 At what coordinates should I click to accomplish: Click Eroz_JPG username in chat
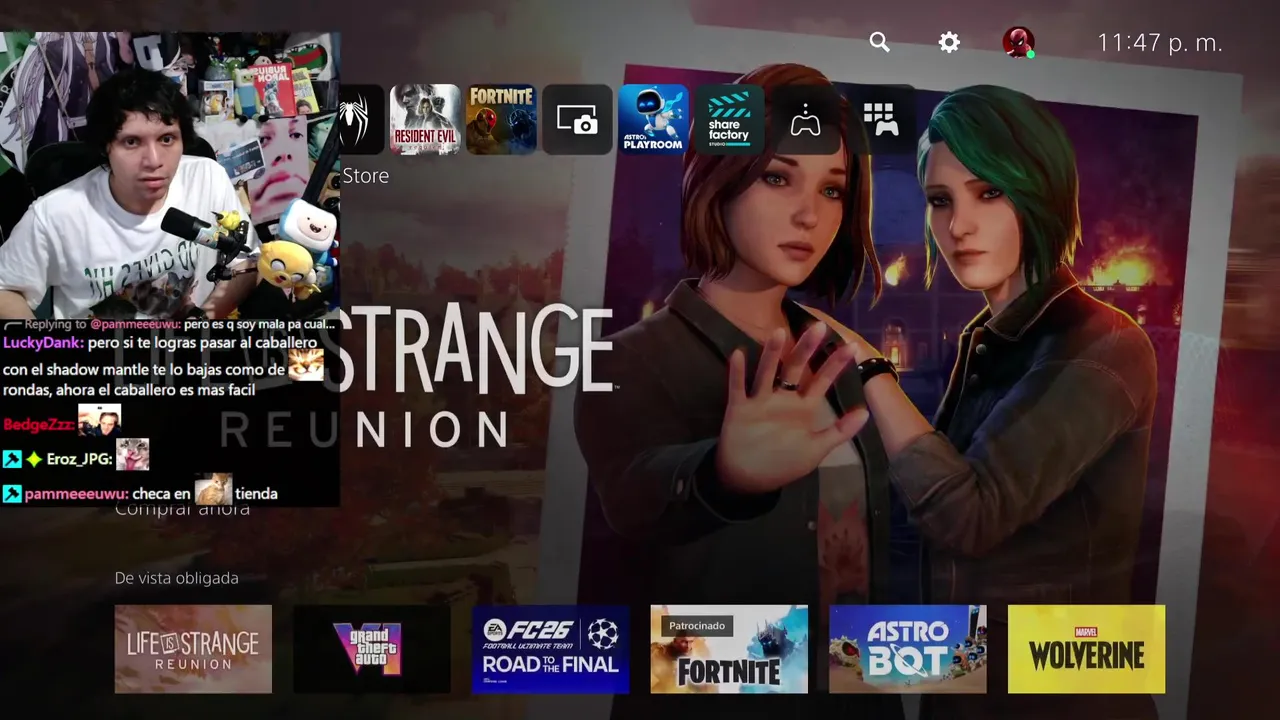point(78,459)
